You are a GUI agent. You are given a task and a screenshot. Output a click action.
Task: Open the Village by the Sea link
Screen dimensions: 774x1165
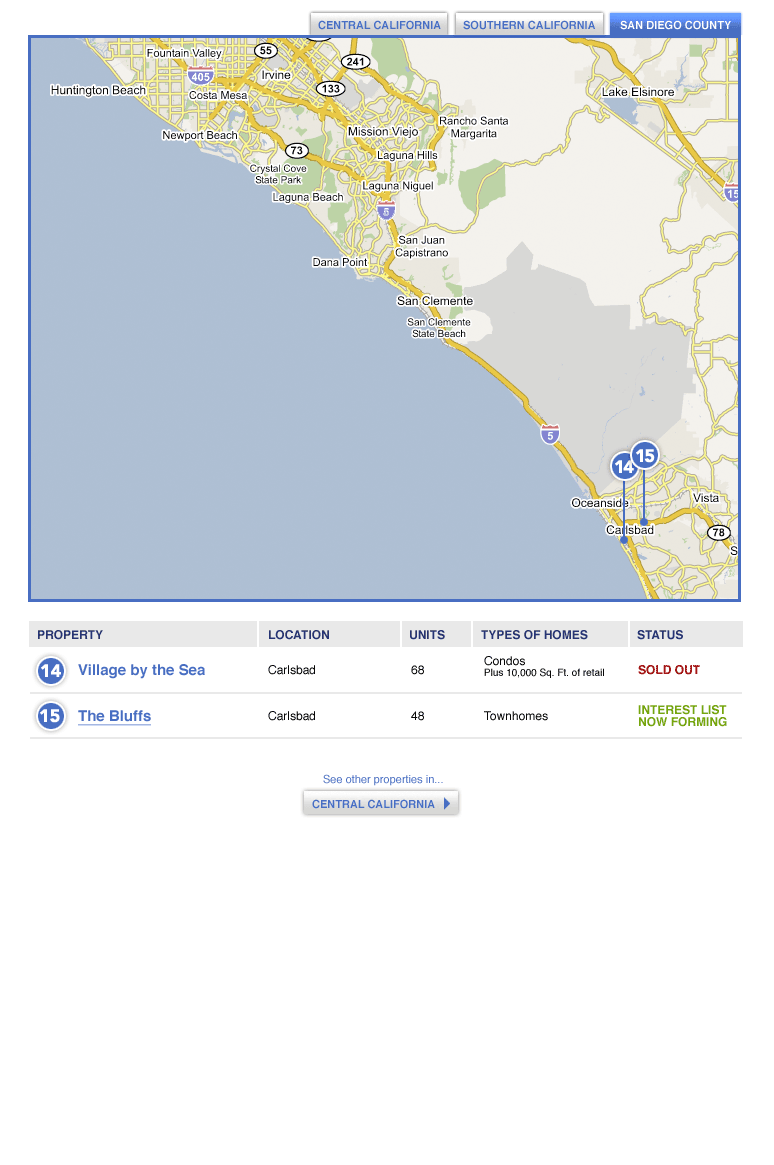point(141,670)
